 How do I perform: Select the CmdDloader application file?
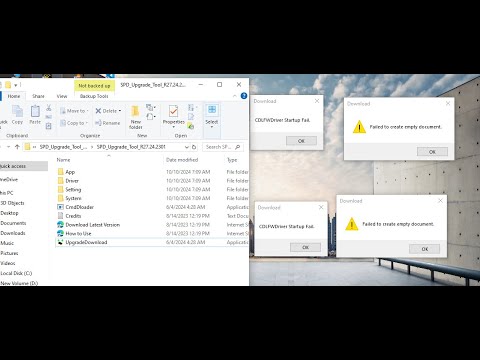pyautogui.click(x=75, y=207)
